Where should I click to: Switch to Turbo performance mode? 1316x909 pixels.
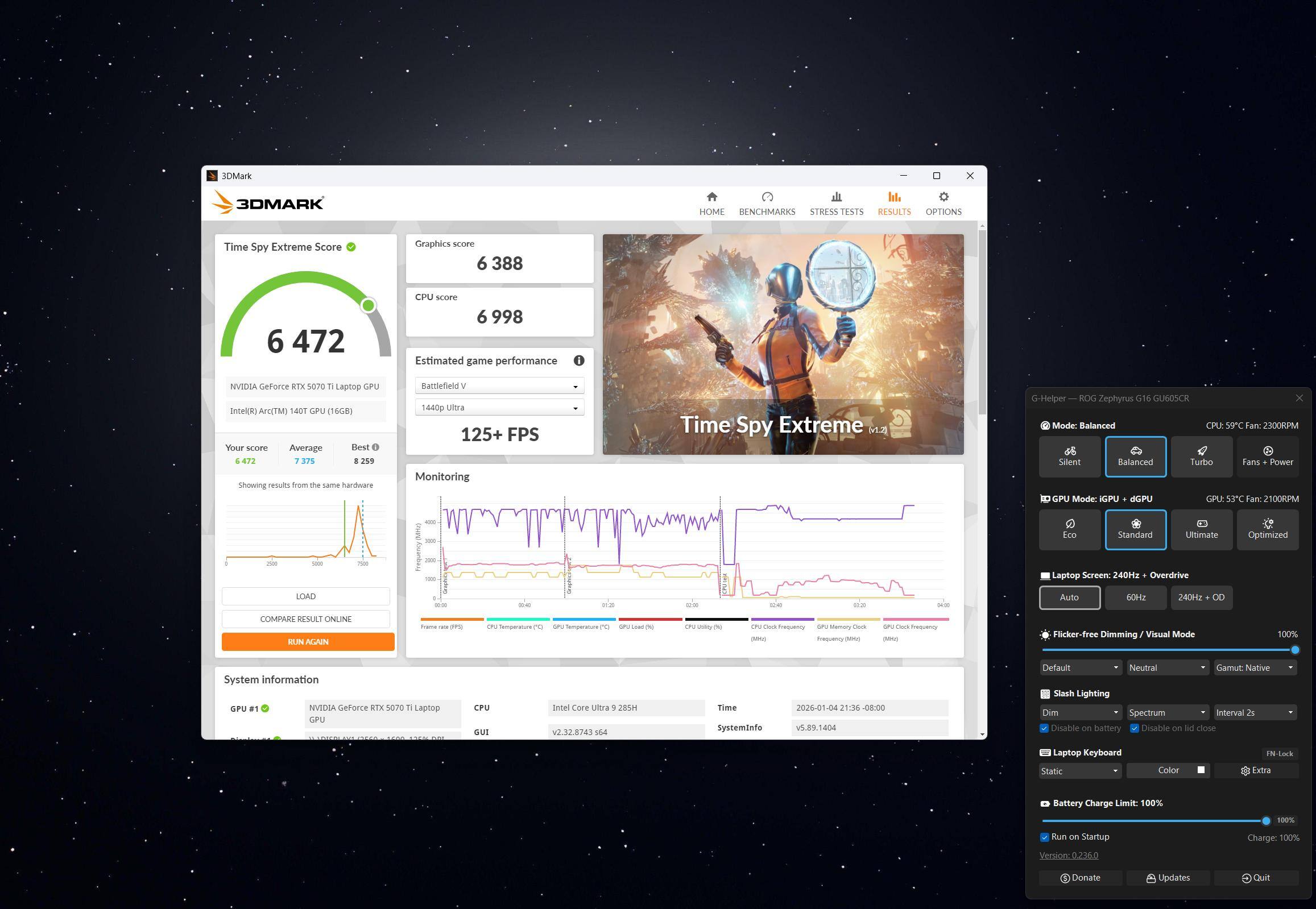pos(1201,456)
